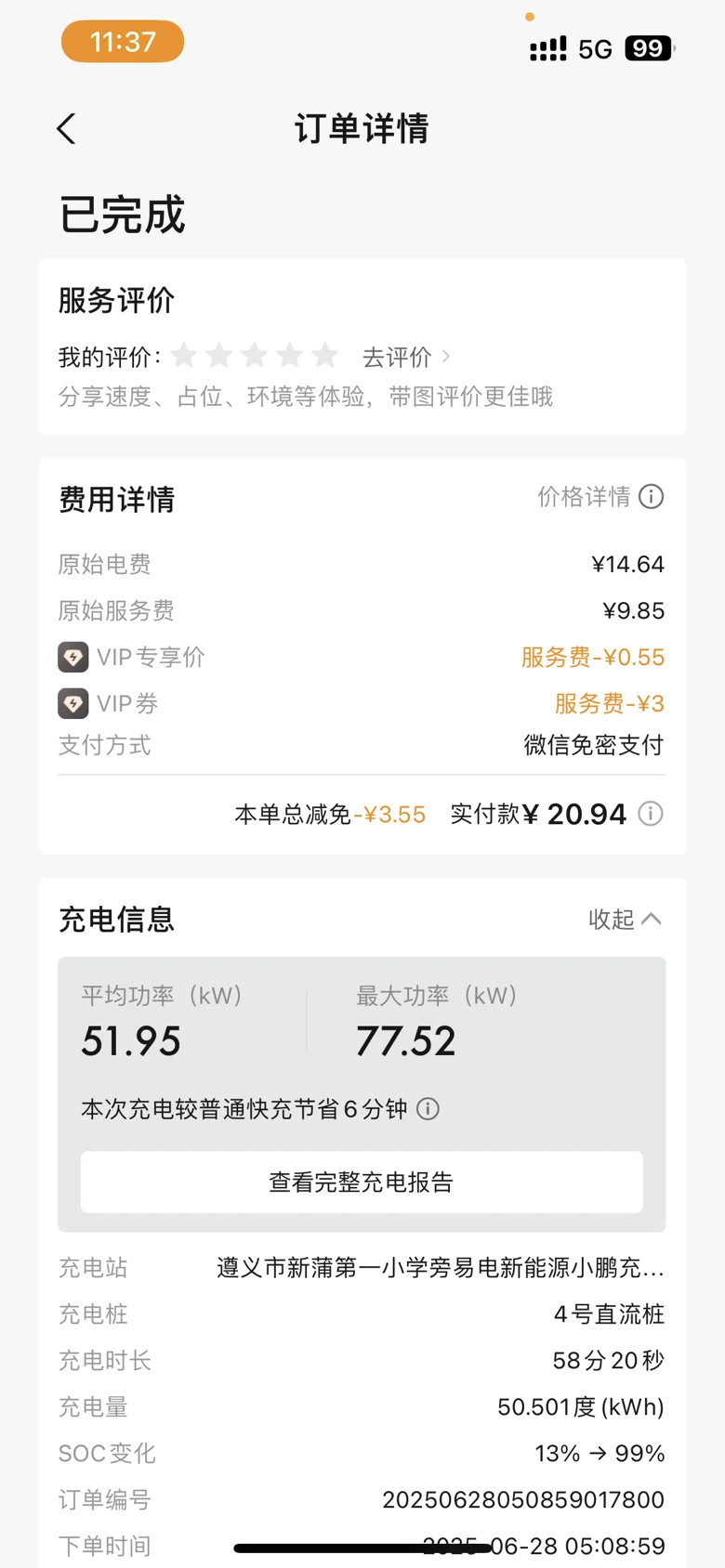725x1568 pixels.
Task: Select the second rating star
Action: pos(219,355)
